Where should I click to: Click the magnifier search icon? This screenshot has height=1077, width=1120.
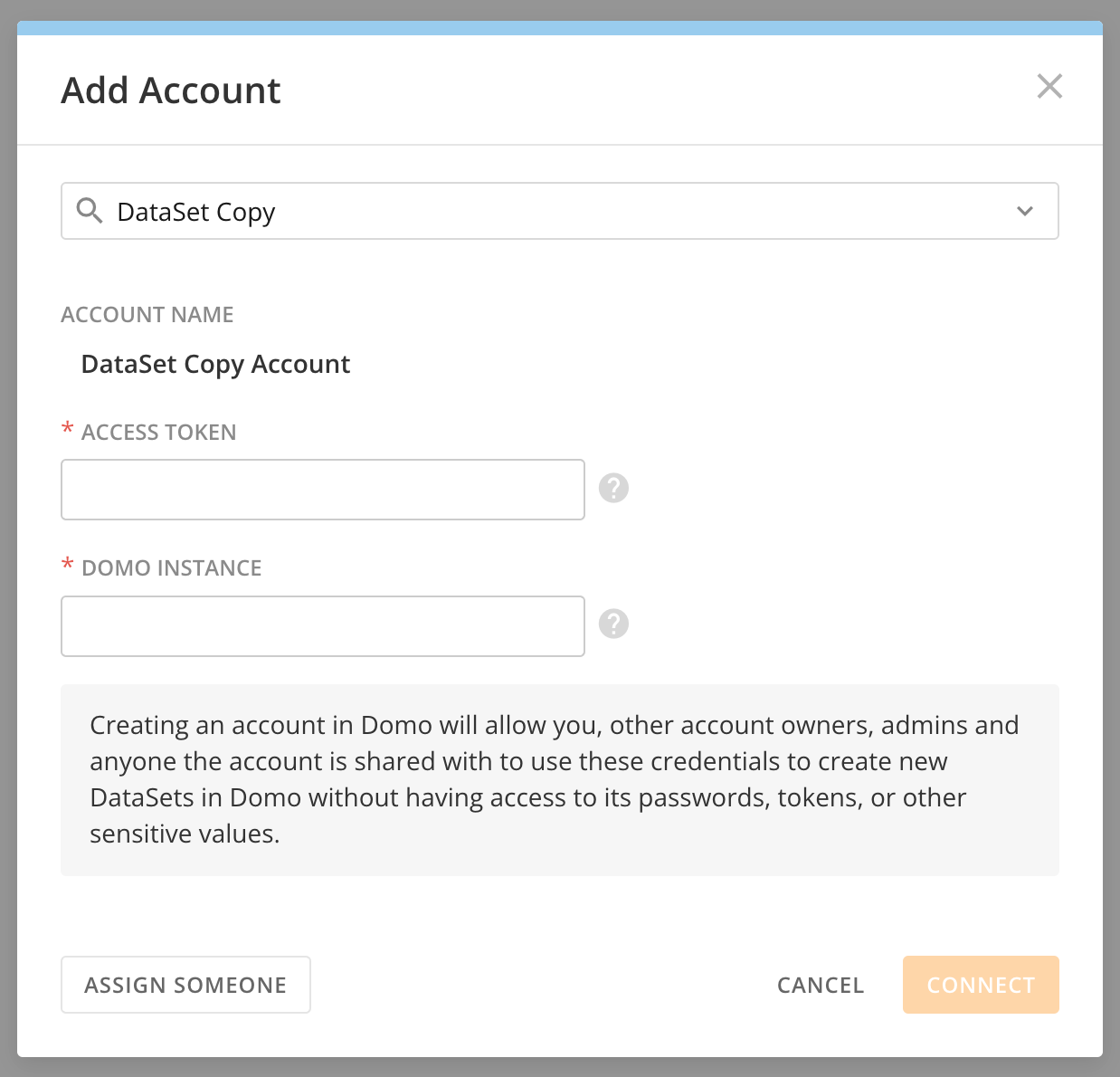pyautogui.click(x=90, y=211)
